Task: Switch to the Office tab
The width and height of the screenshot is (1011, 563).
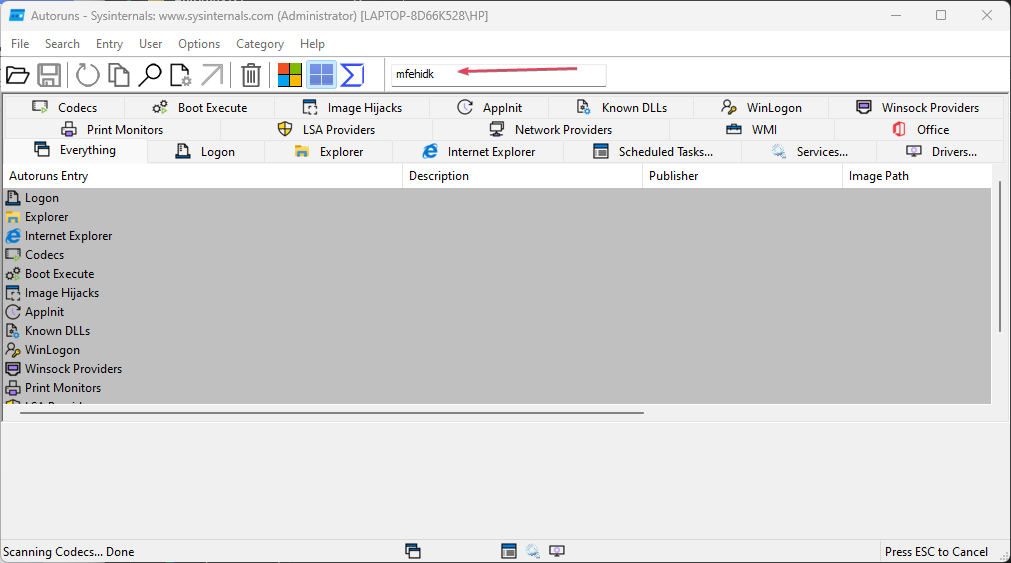Action: [x=920, y=130]
